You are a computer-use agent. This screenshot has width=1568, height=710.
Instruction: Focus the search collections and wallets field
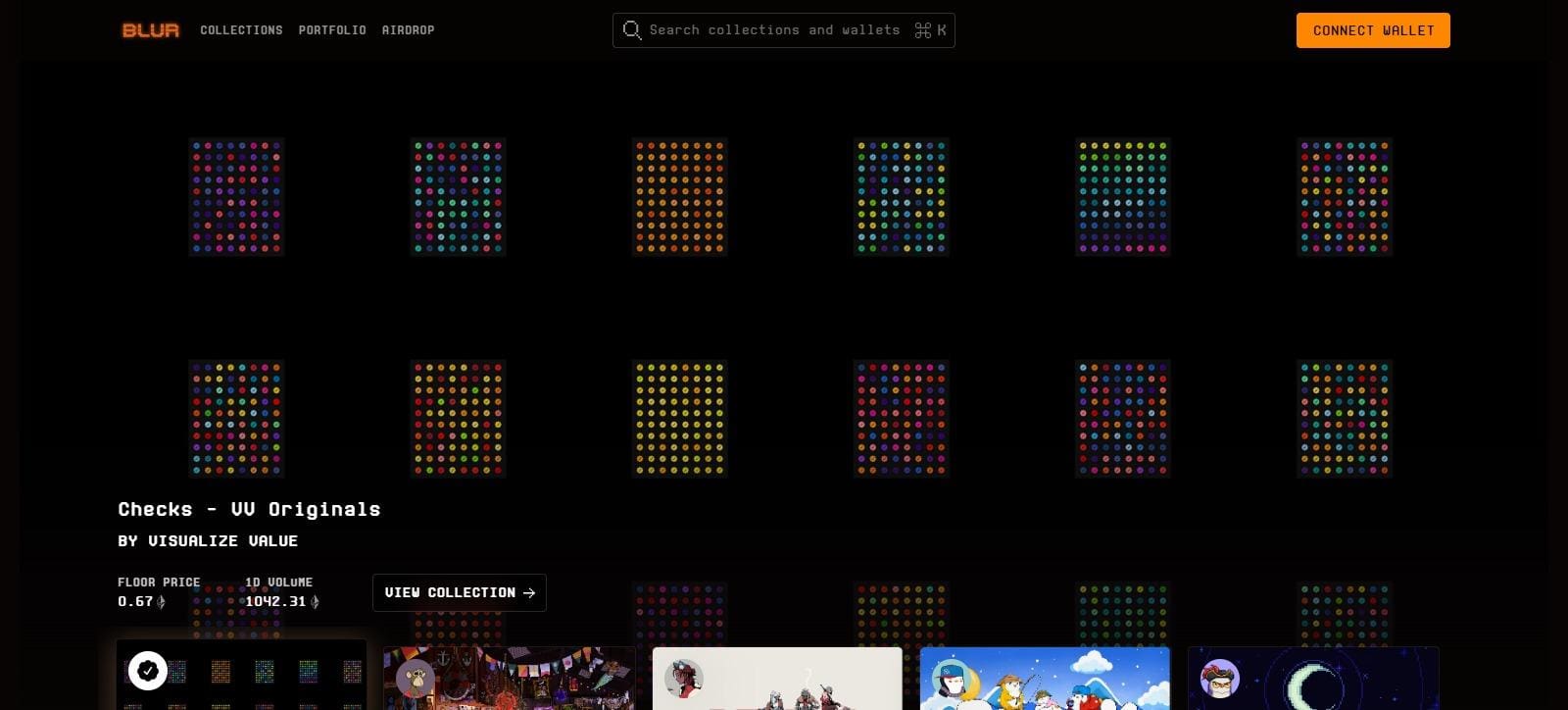click(784, 30)
